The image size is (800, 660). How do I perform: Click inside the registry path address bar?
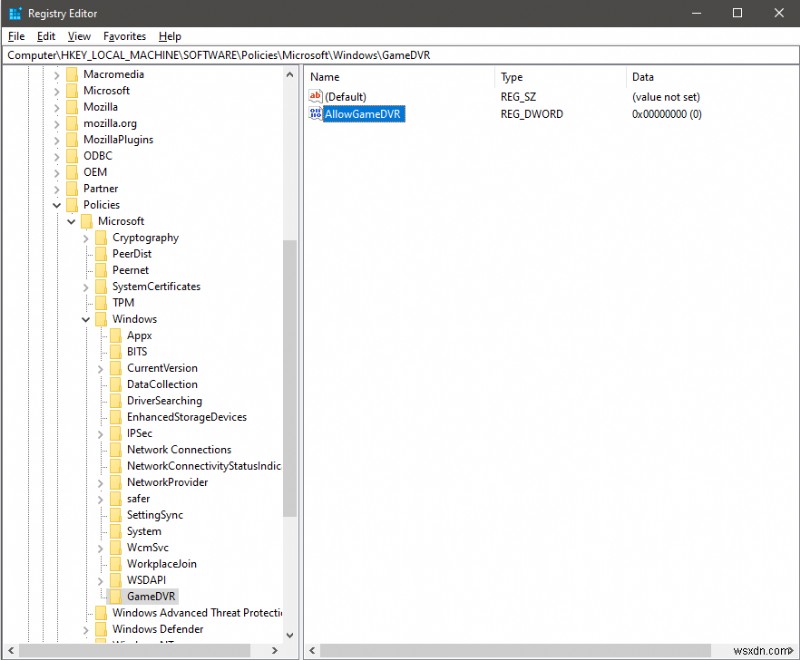(x=400, y=55)
